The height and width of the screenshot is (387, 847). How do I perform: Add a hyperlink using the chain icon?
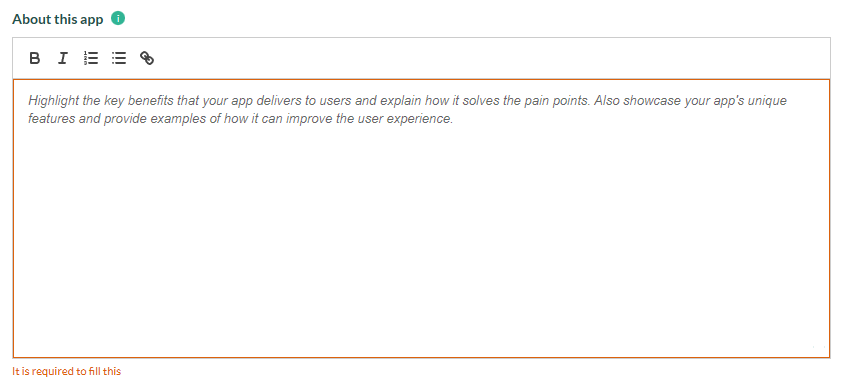[x=147, y=58]
